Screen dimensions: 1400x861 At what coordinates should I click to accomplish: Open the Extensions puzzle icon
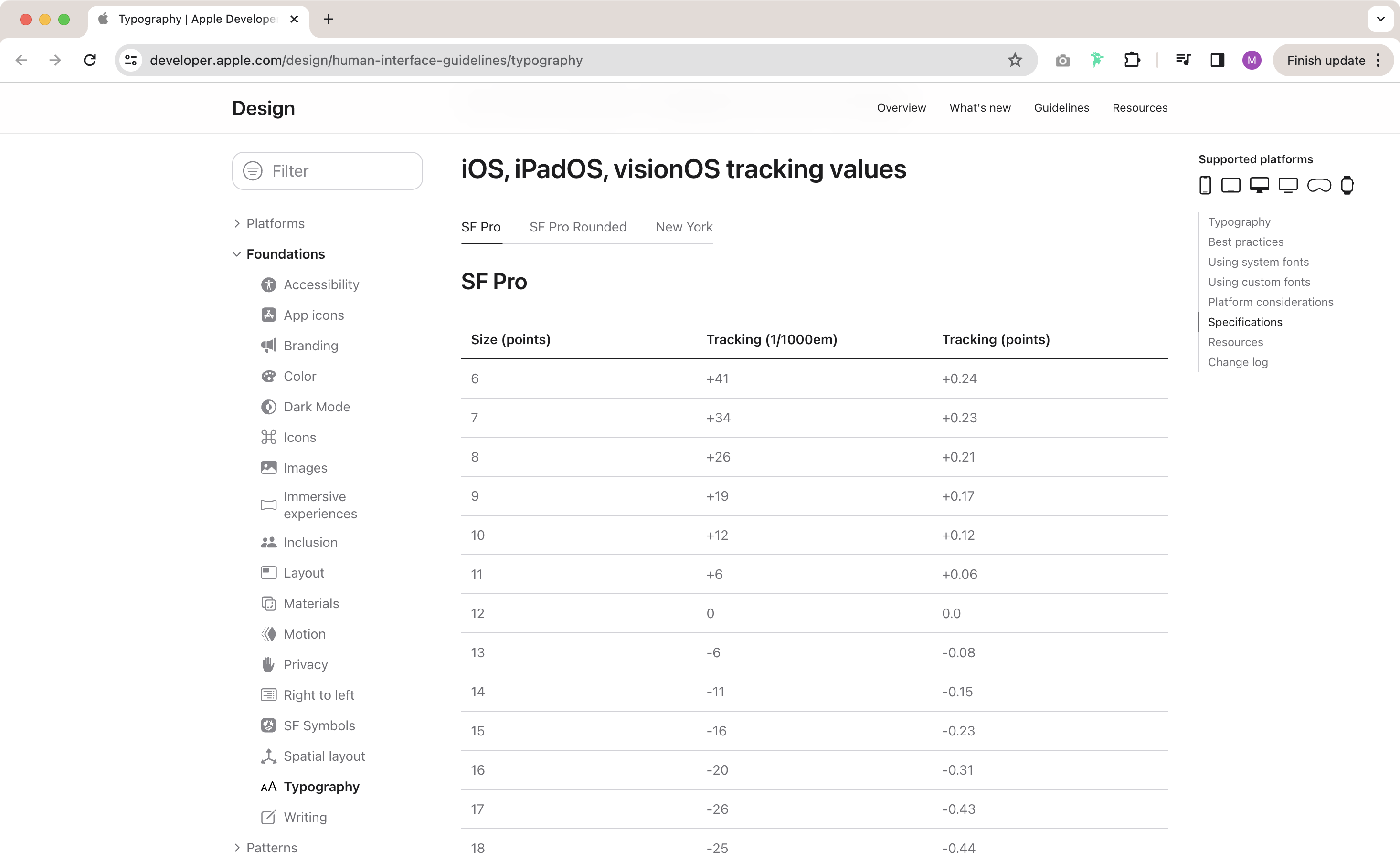pos(1132,60)
